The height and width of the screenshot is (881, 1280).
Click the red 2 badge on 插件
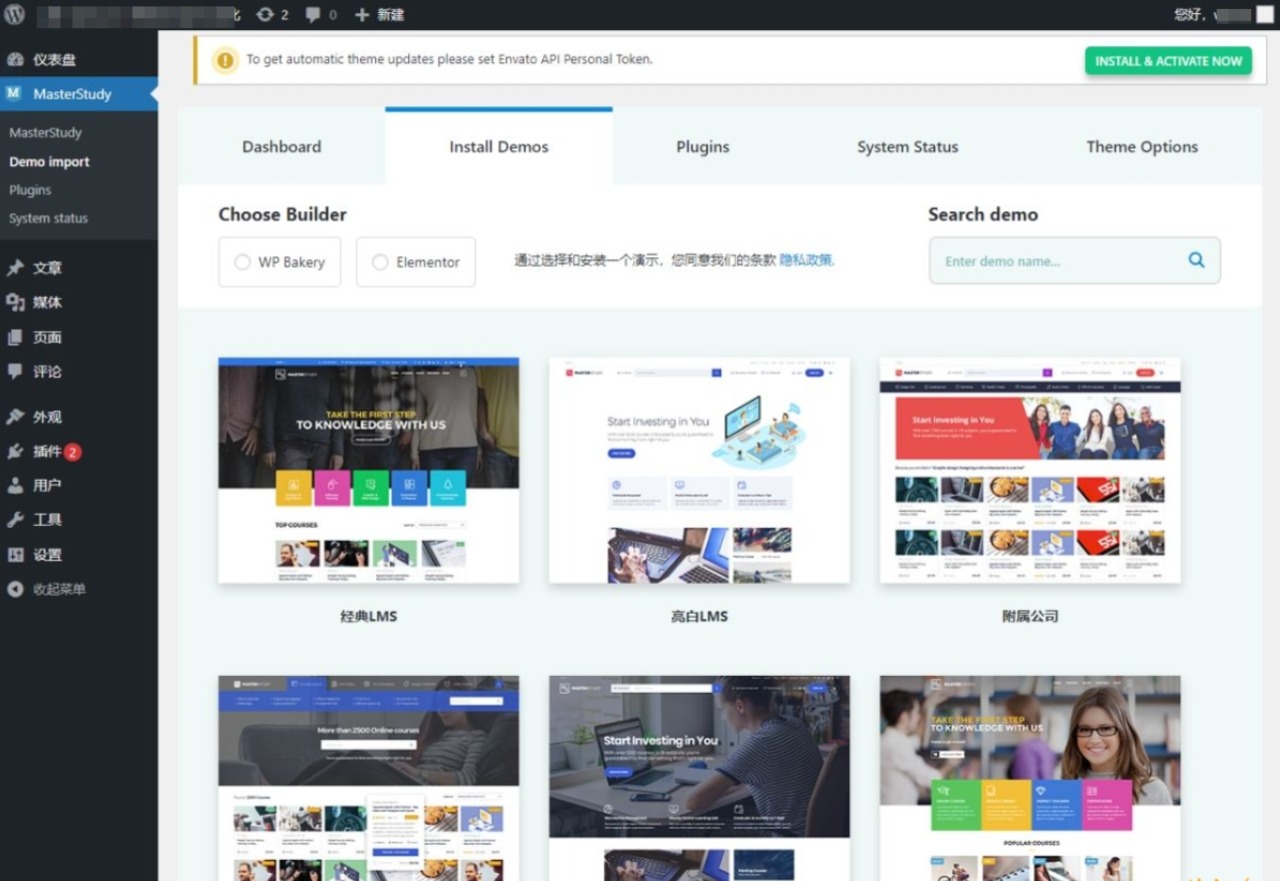pyautogui.click(x=73, y=452)
